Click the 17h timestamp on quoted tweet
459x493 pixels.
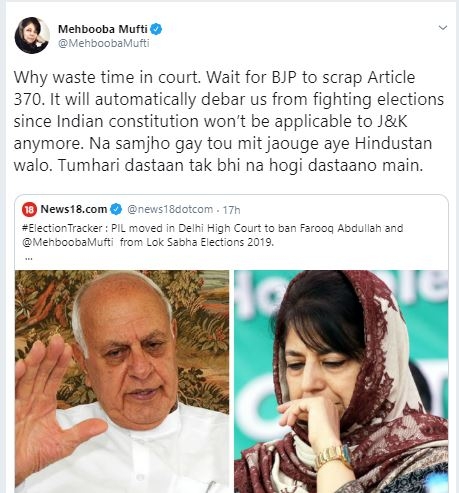pos(231,210)
